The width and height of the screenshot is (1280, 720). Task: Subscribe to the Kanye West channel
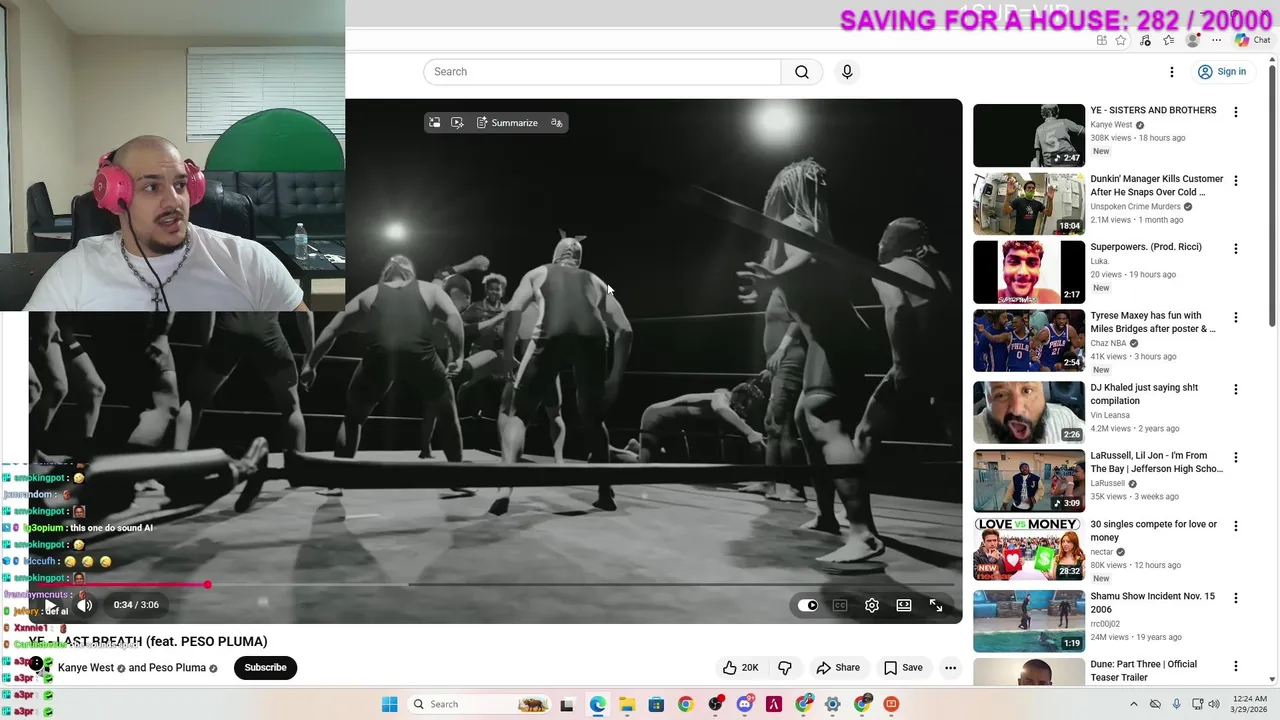point(265,668)
